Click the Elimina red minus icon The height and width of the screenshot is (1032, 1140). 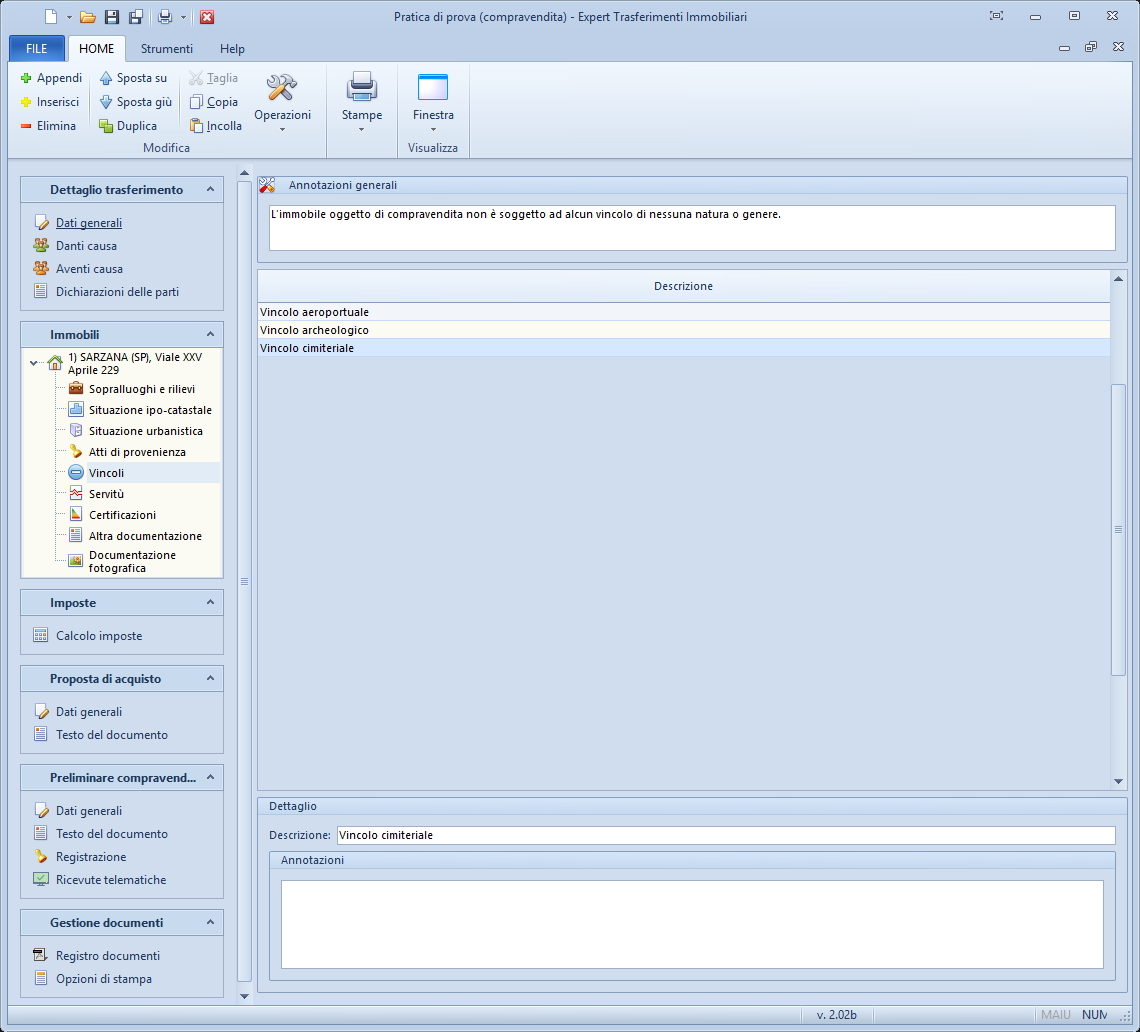[x=27, y=126]
